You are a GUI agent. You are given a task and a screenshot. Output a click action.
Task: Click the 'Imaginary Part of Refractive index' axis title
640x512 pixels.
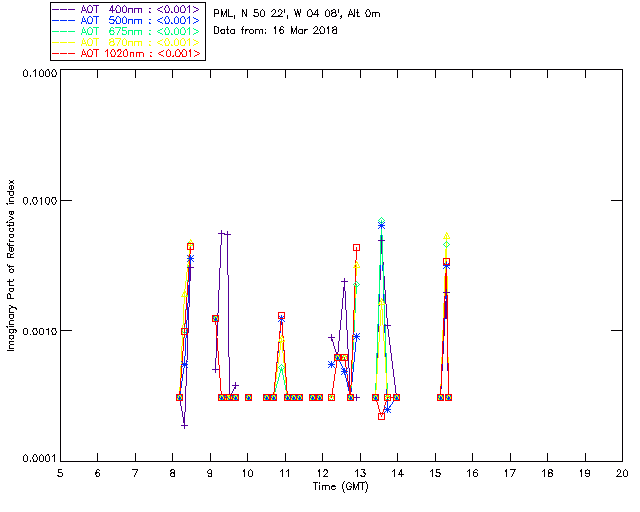[x=11, y=265]
